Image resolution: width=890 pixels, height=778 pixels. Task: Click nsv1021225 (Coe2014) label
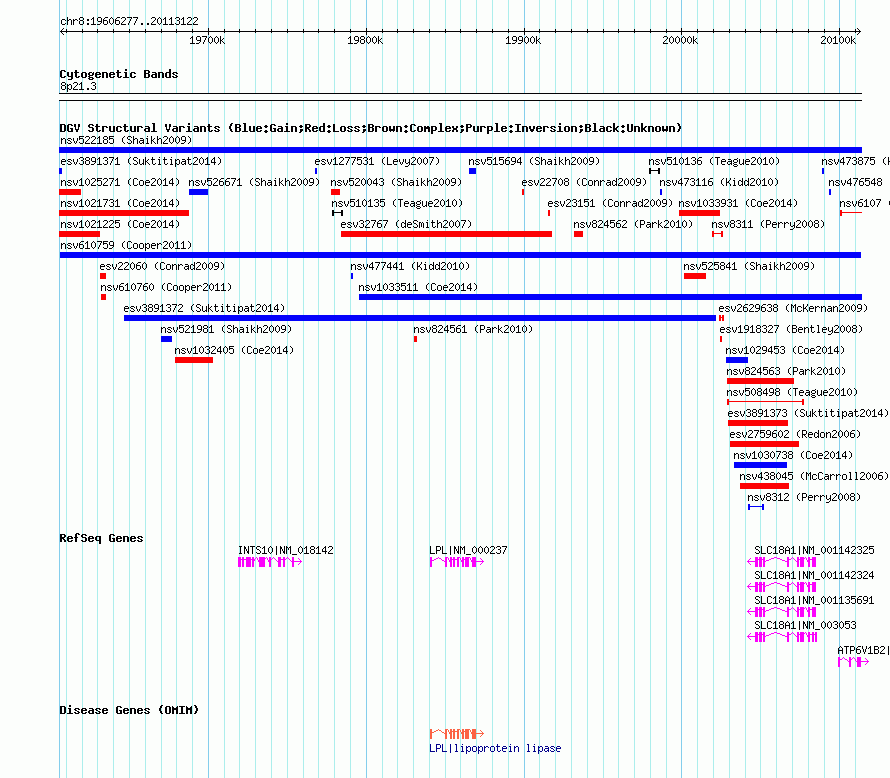(120, 224)
